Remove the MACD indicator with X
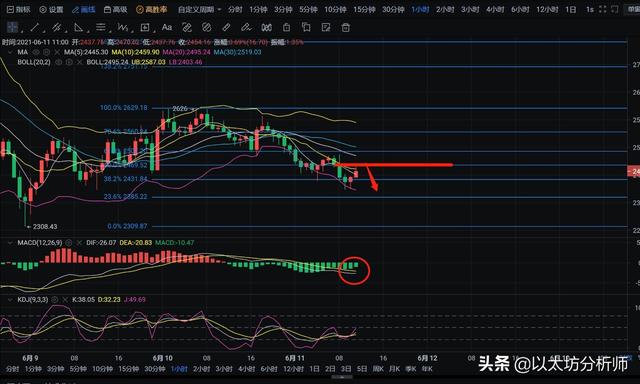The width and height of the screenshot is (640, 384). pos(79,243)
